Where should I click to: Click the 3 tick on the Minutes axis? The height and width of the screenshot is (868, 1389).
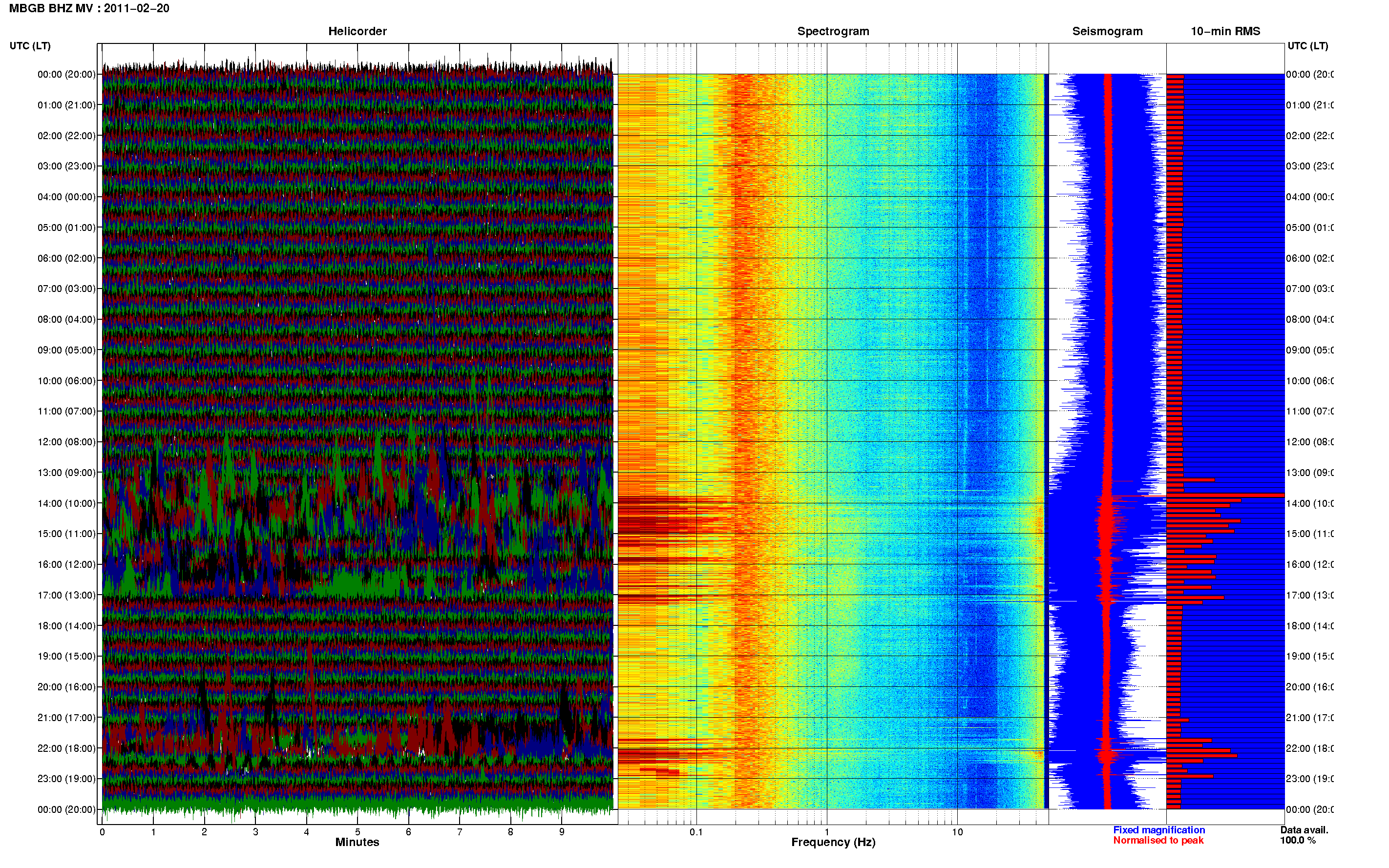tap(255, 832)
